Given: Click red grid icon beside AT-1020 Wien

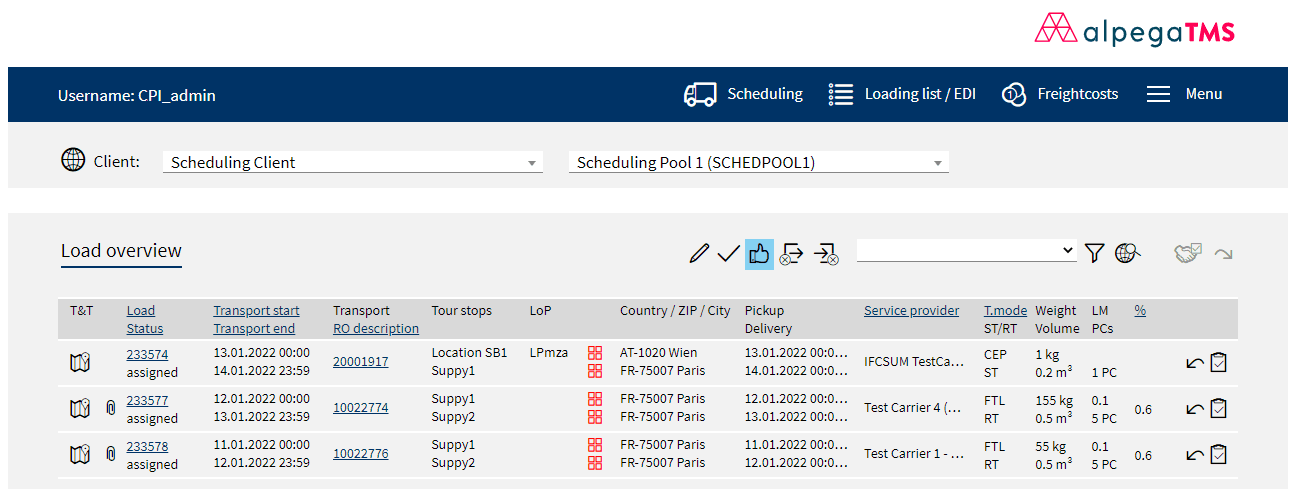Looking at the screenshot, I should pos(595,353).
